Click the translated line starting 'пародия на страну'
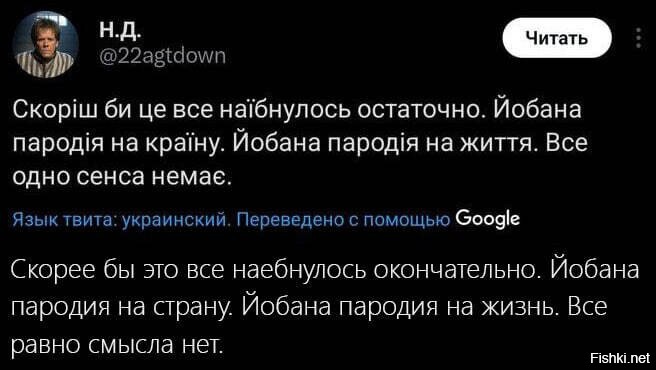656x370 pixels. tap(309, 309)
